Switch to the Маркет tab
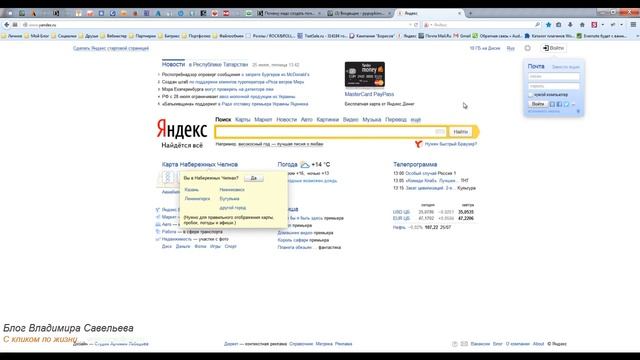 (x=263, y=120)
